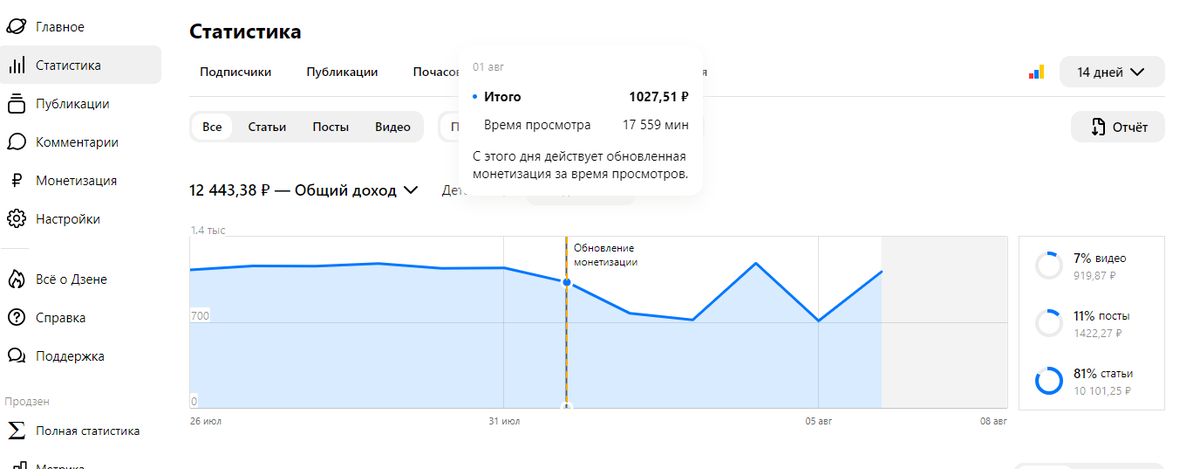Open the Главное planet icon

click(x=17, y=27)
